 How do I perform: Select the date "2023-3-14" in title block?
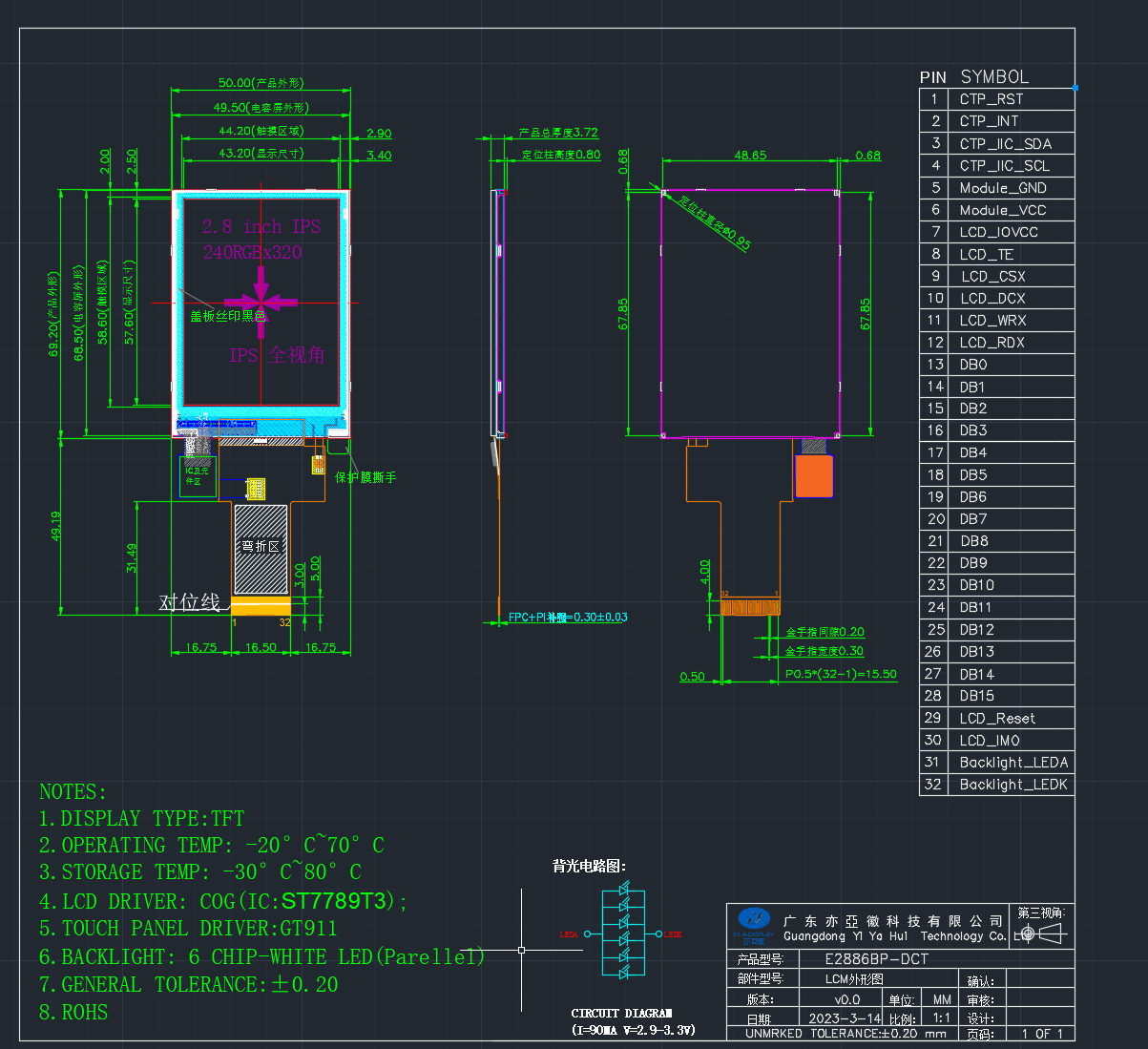845,1018
